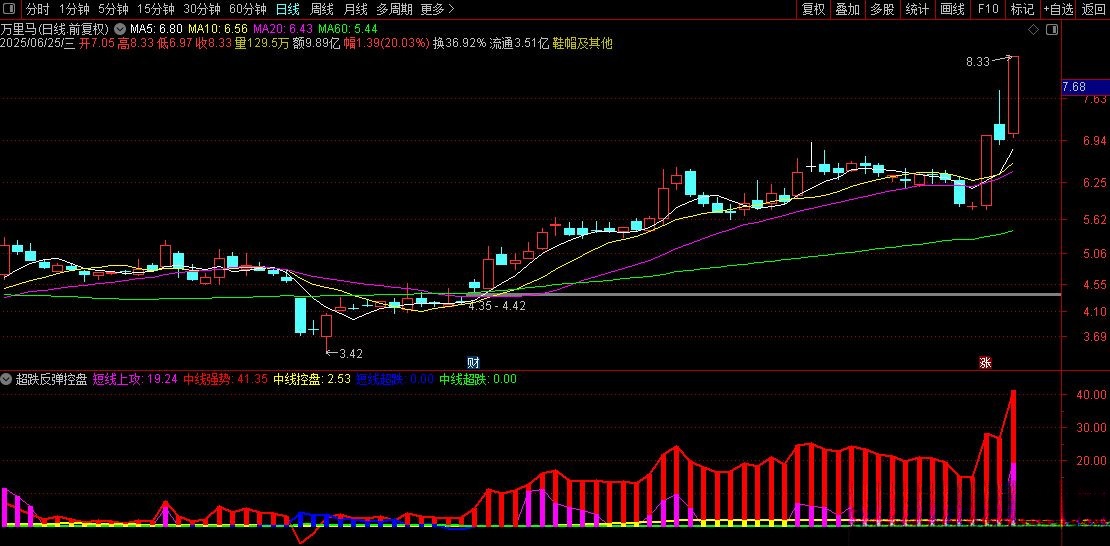The image size is (1110, 546).
Task: Toggle 复权 price adjustment
Action: click(x=814, y=9)
